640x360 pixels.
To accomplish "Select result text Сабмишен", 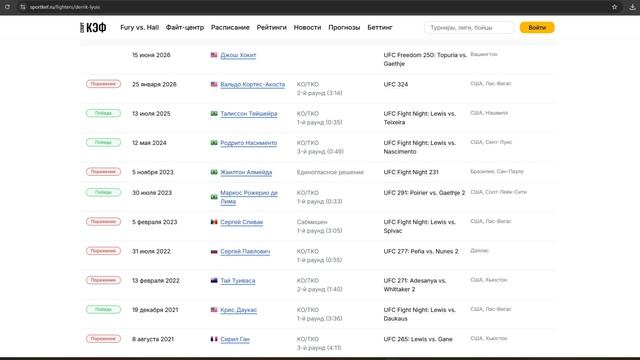I will (312, 222).
